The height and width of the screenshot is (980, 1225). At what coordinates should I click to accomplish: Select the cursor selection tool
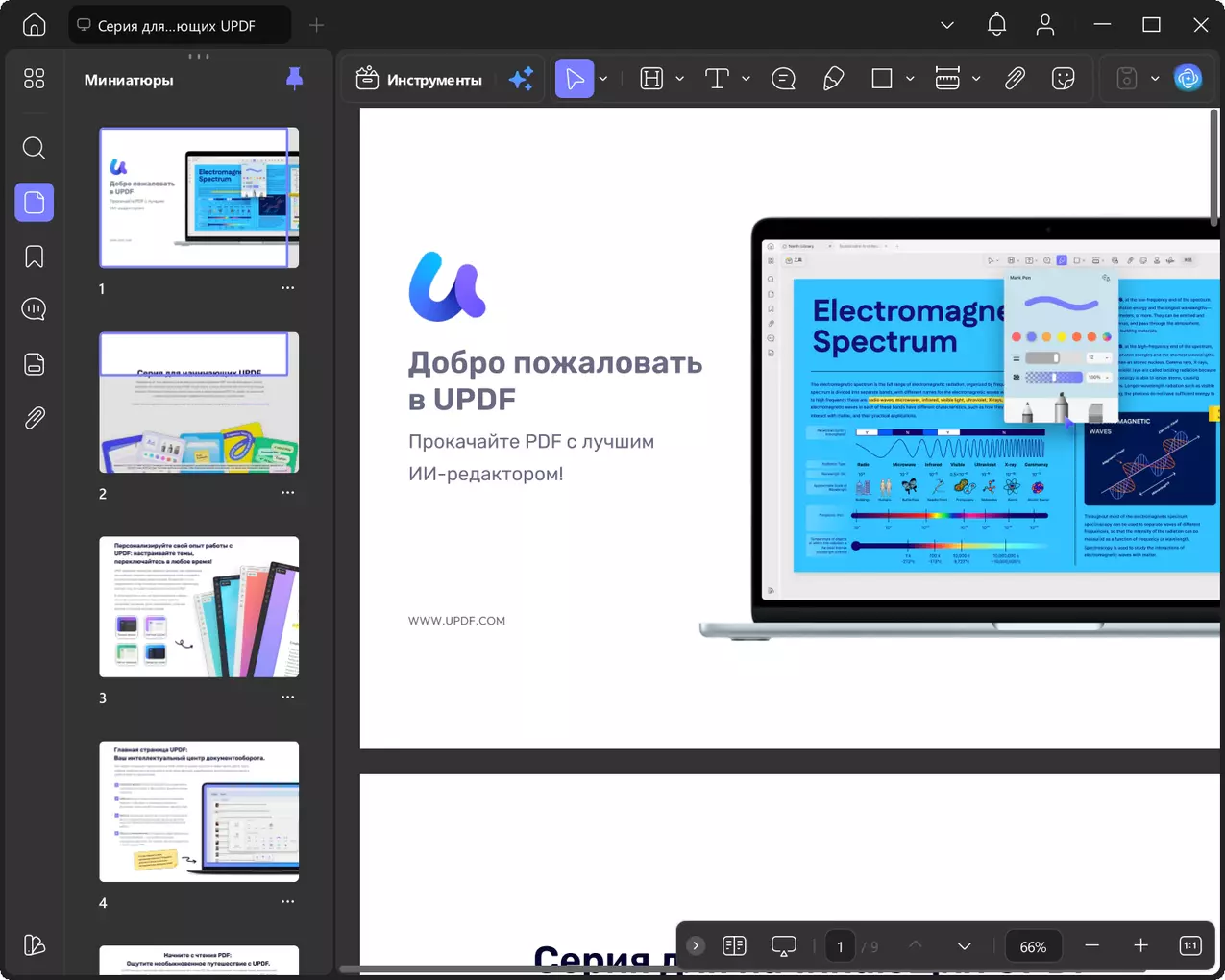pyautogui.click(x=575, y=79)
